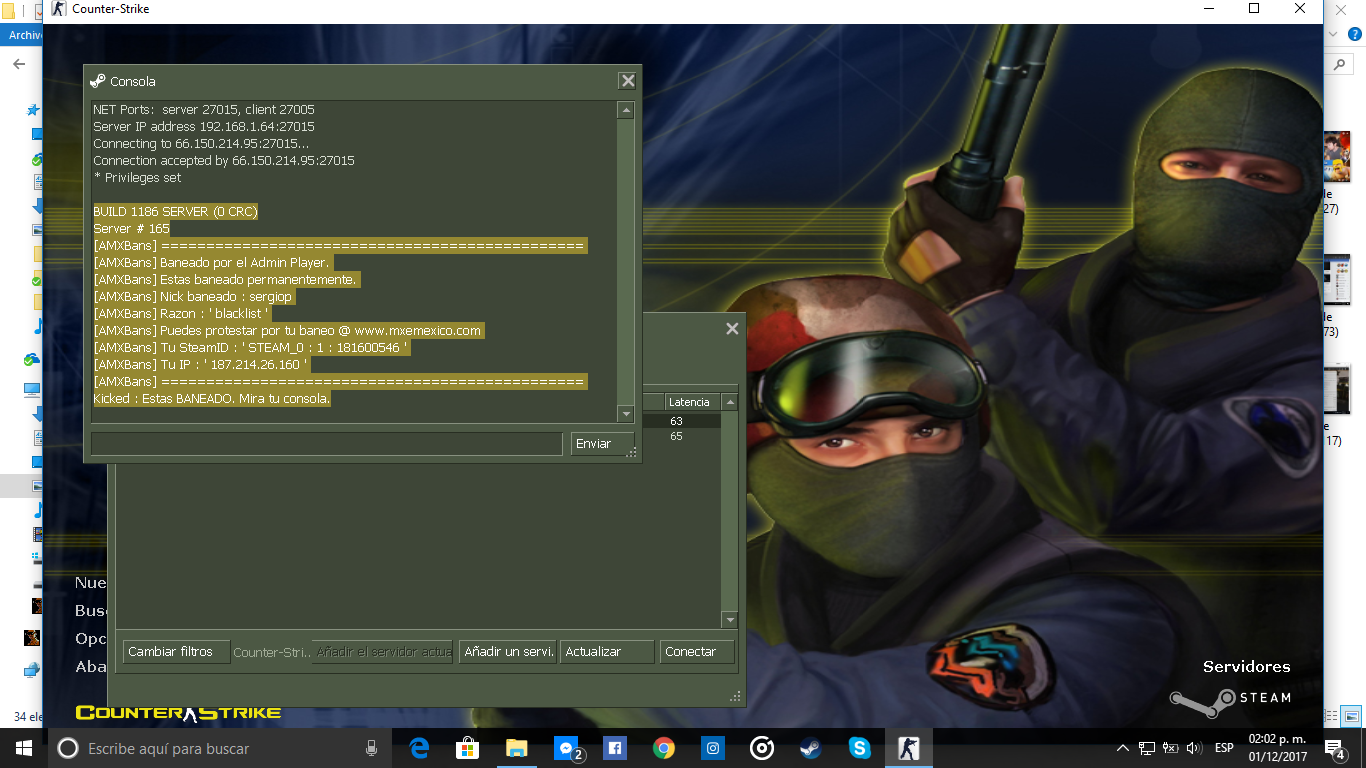Open File Explorer from taskbar
This screenshot has width=1366, height=768.
tap(516, 747)
